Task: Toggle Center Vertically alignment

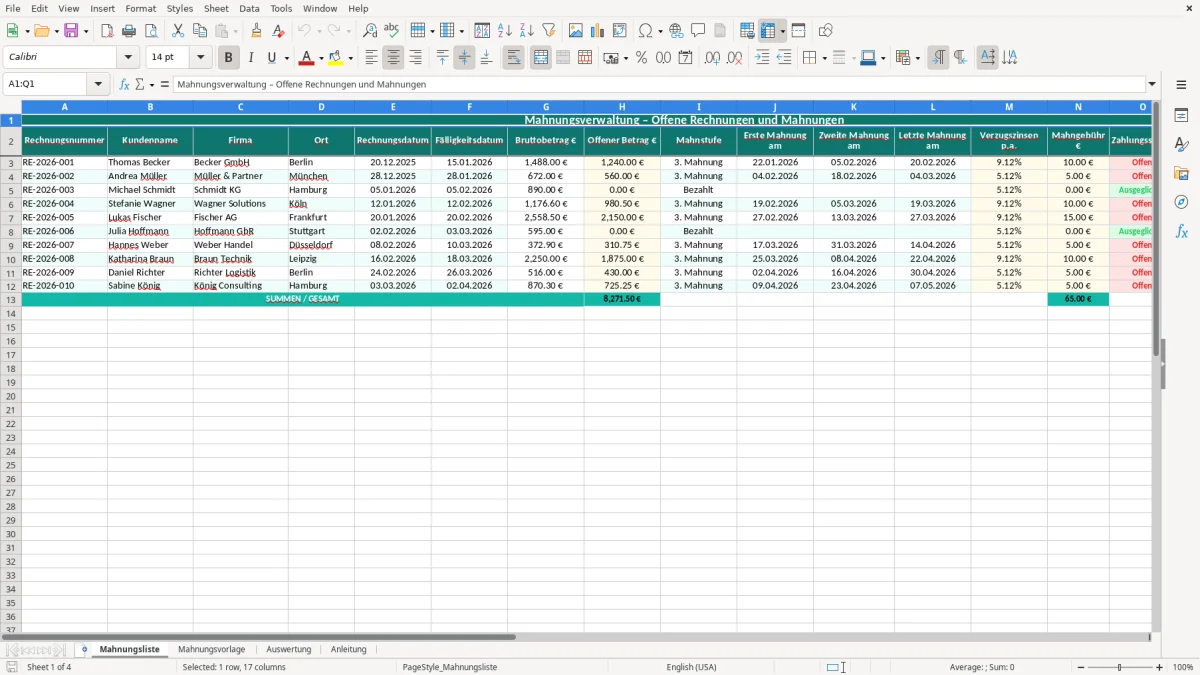Action: pos(464,58)
